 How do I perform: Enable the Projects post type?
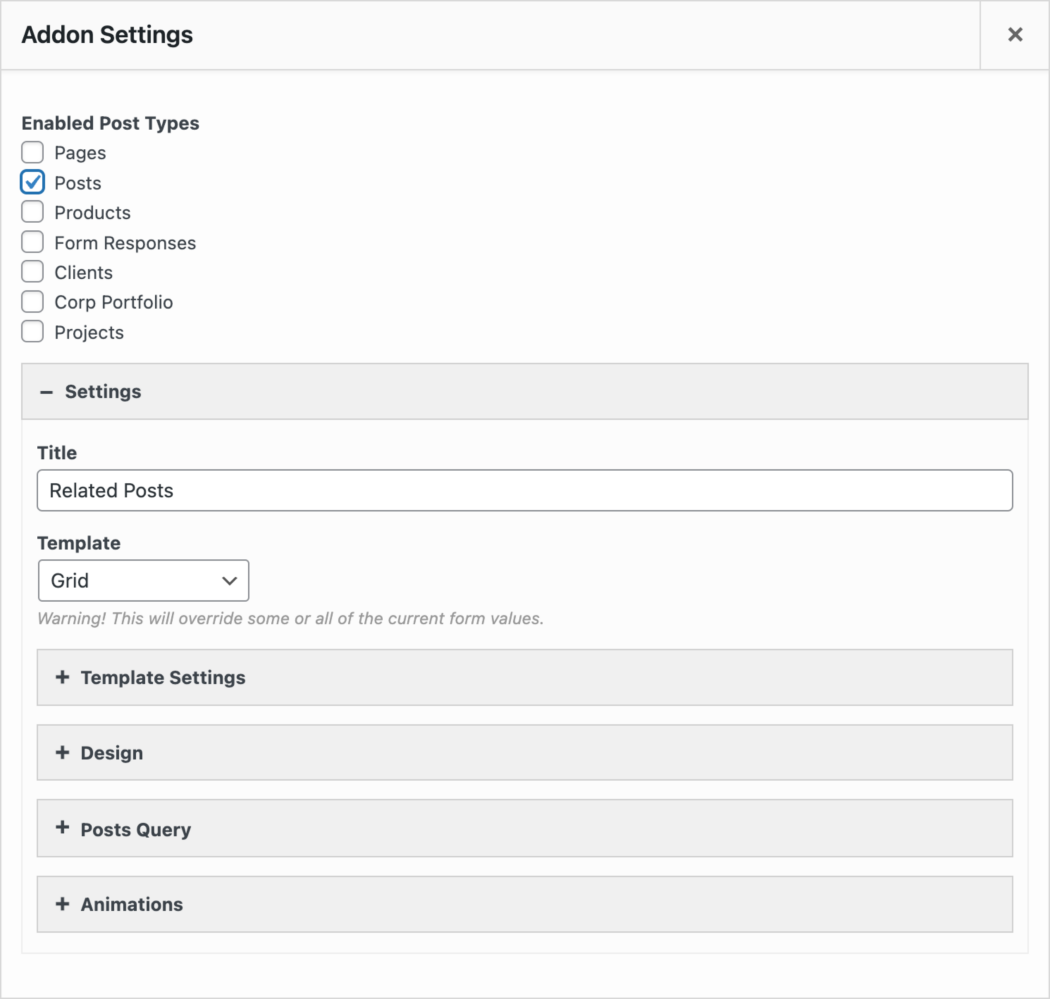[x=33, y=331]
